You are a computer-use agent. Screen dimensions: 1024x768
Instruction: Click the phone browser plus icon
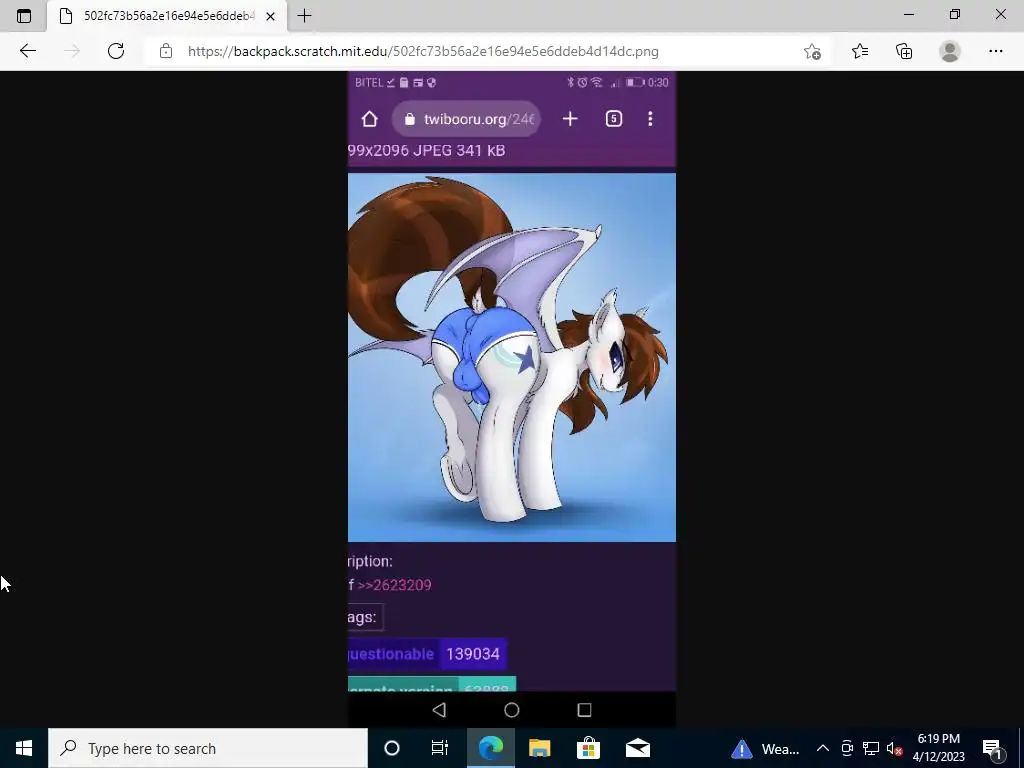tap(570, 119)
